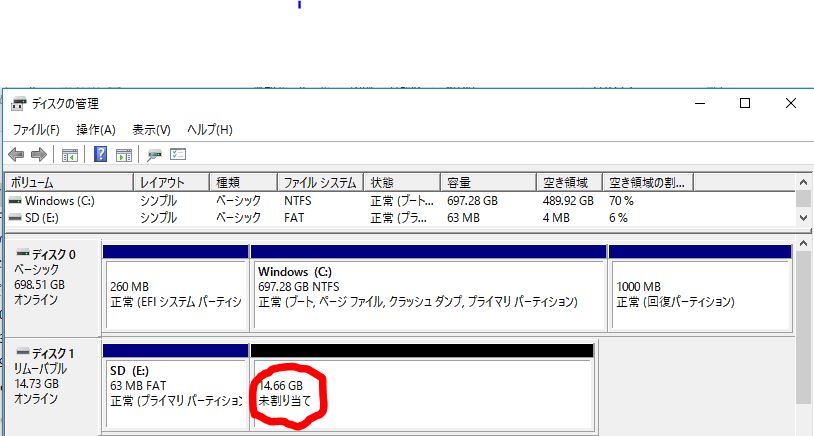Minimize the Disk Management window
This screenshot has height=436, width=814.
point(700,103)
